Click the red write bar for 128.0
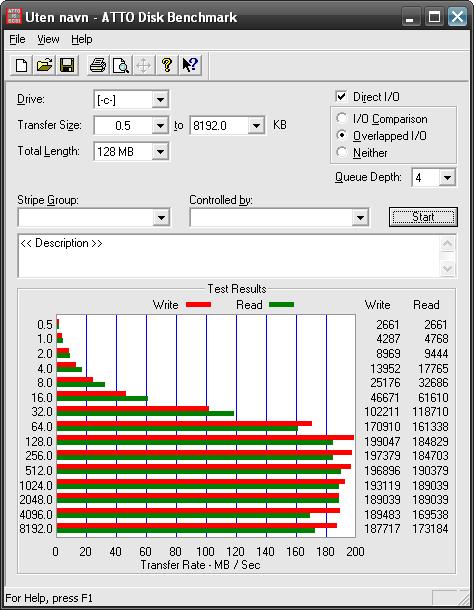 (205, 438)
